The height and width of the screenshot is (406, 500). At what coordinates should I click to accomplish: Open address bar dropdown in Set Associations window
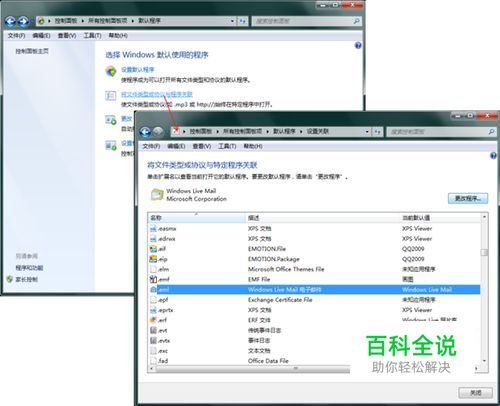(367, 132)
